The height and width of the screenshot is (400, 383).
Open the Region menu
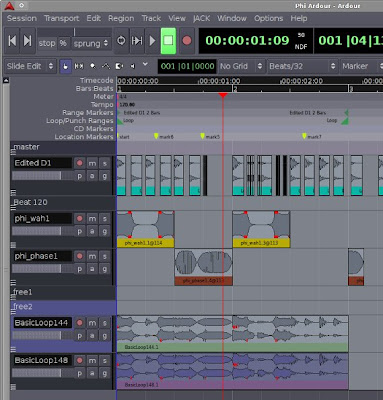(x=121, y=18)
